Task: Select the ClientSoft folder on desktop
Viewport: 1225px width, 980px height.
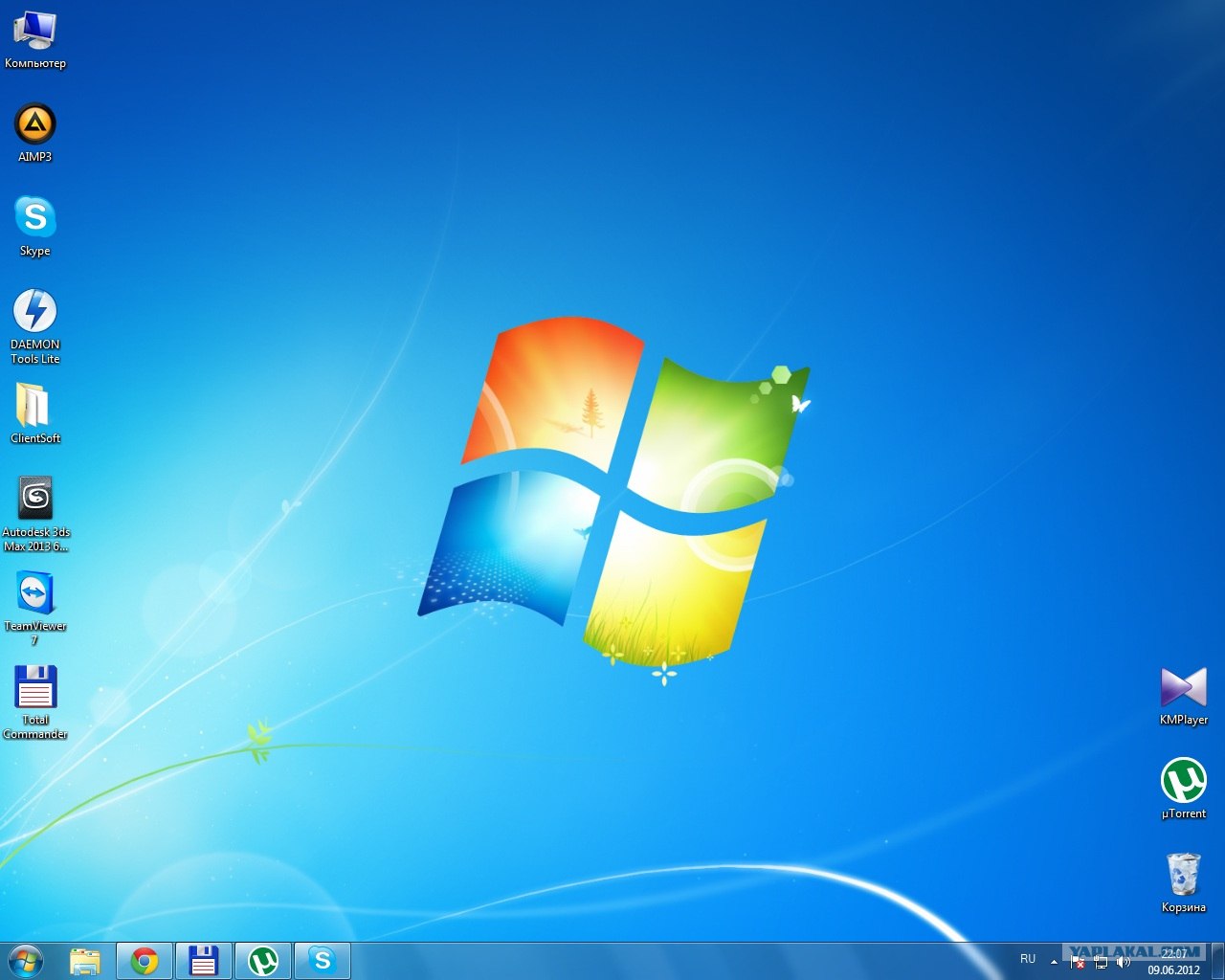Action: 34,413
